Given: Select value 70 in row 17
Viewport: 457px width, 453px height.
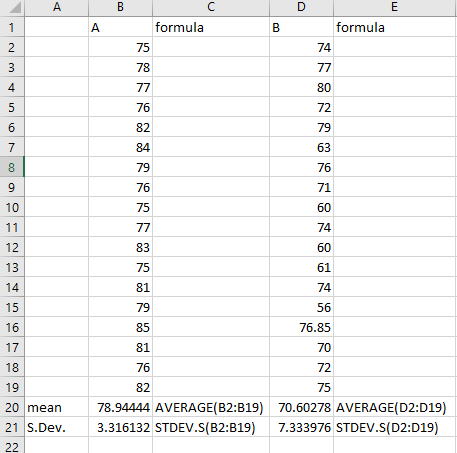Looking at the screenshot, I should tap(301, 347).
